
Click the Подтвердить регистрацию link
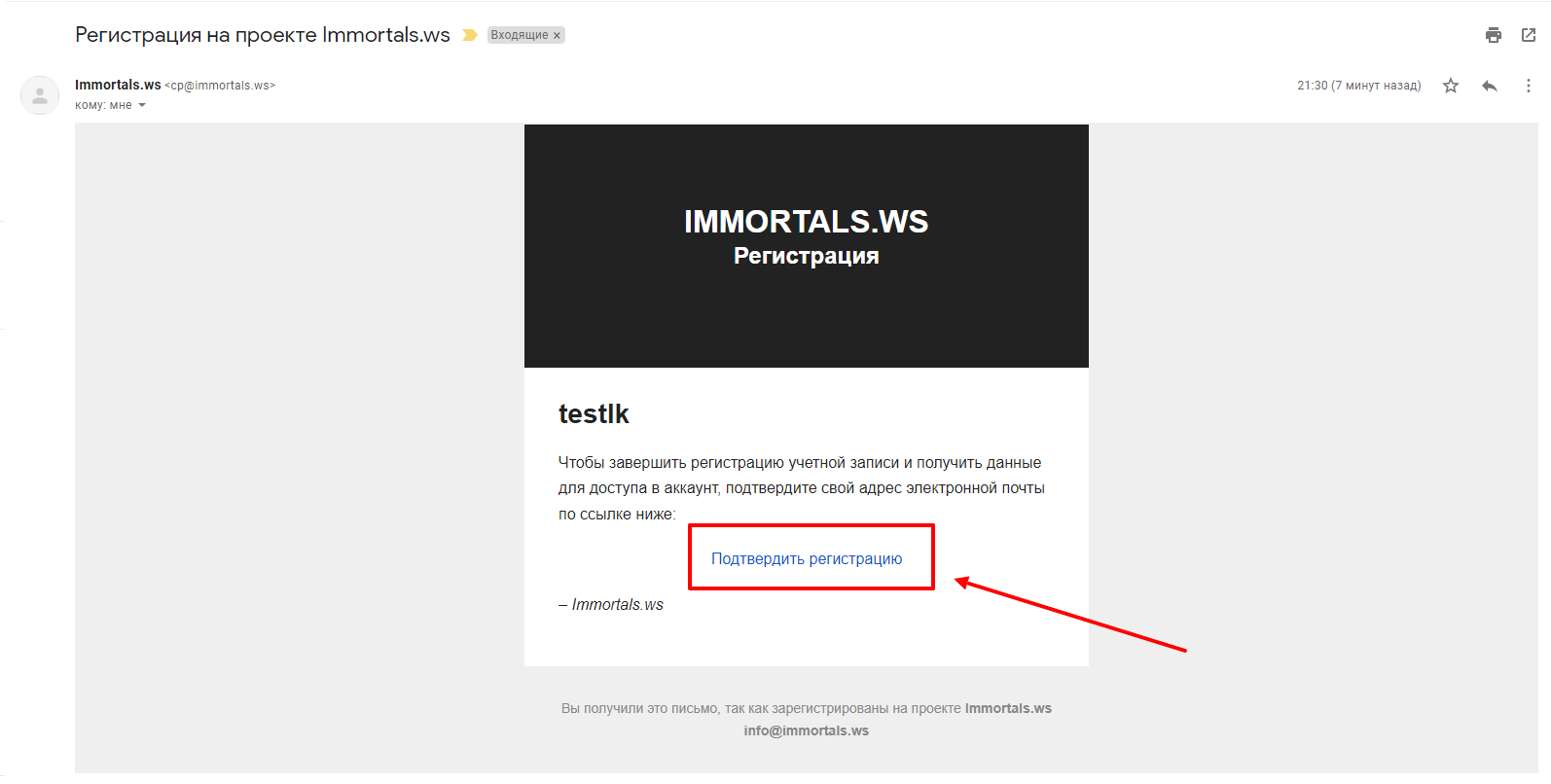[x=807, y=558]
